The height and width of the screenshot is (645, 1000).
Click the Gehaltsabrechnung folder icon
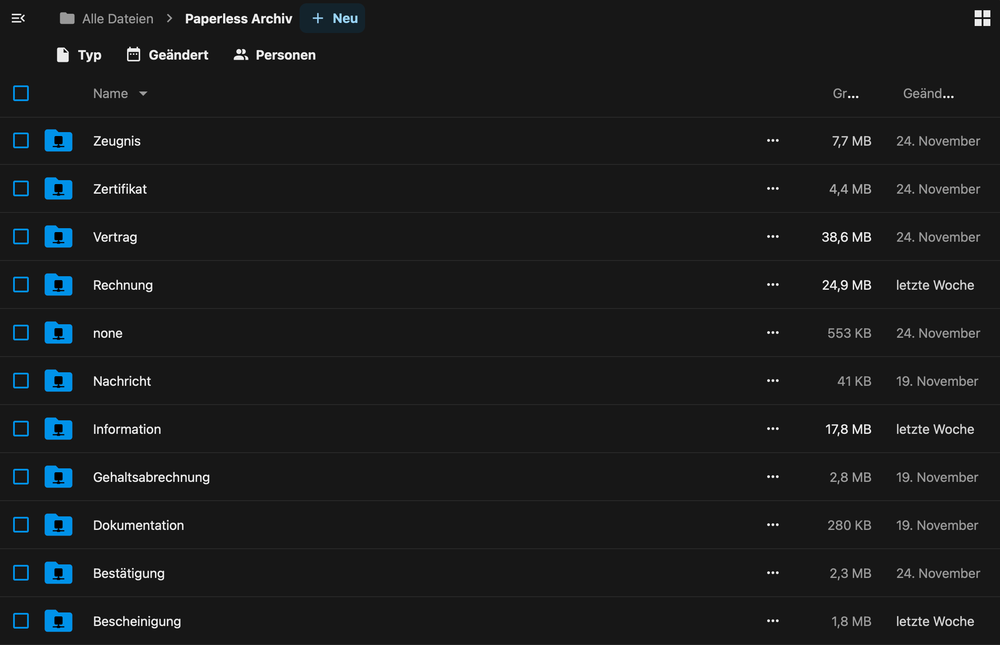pos(58,477)
